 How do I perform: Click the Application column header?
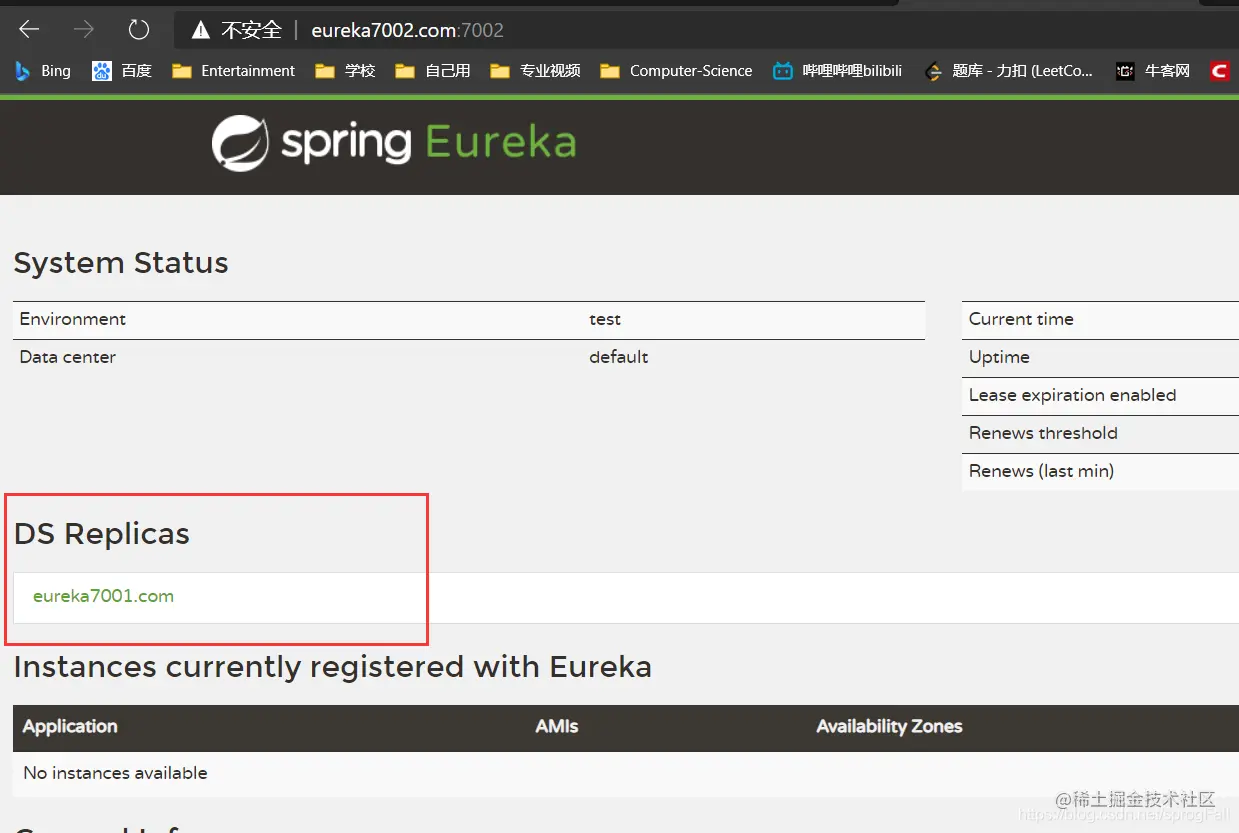pyautogui.click(x=70, y=727)
